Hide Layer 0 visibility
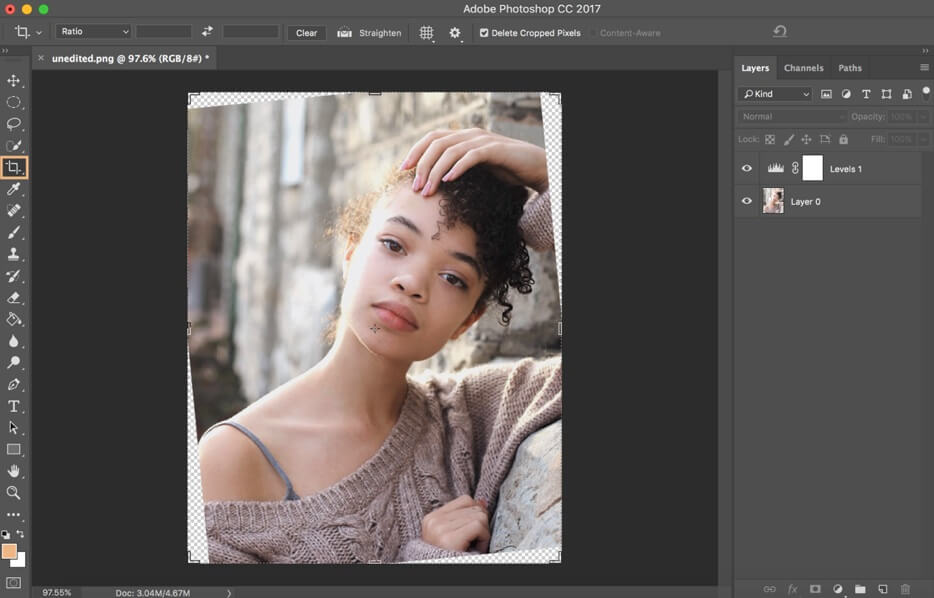 point(746,201)
